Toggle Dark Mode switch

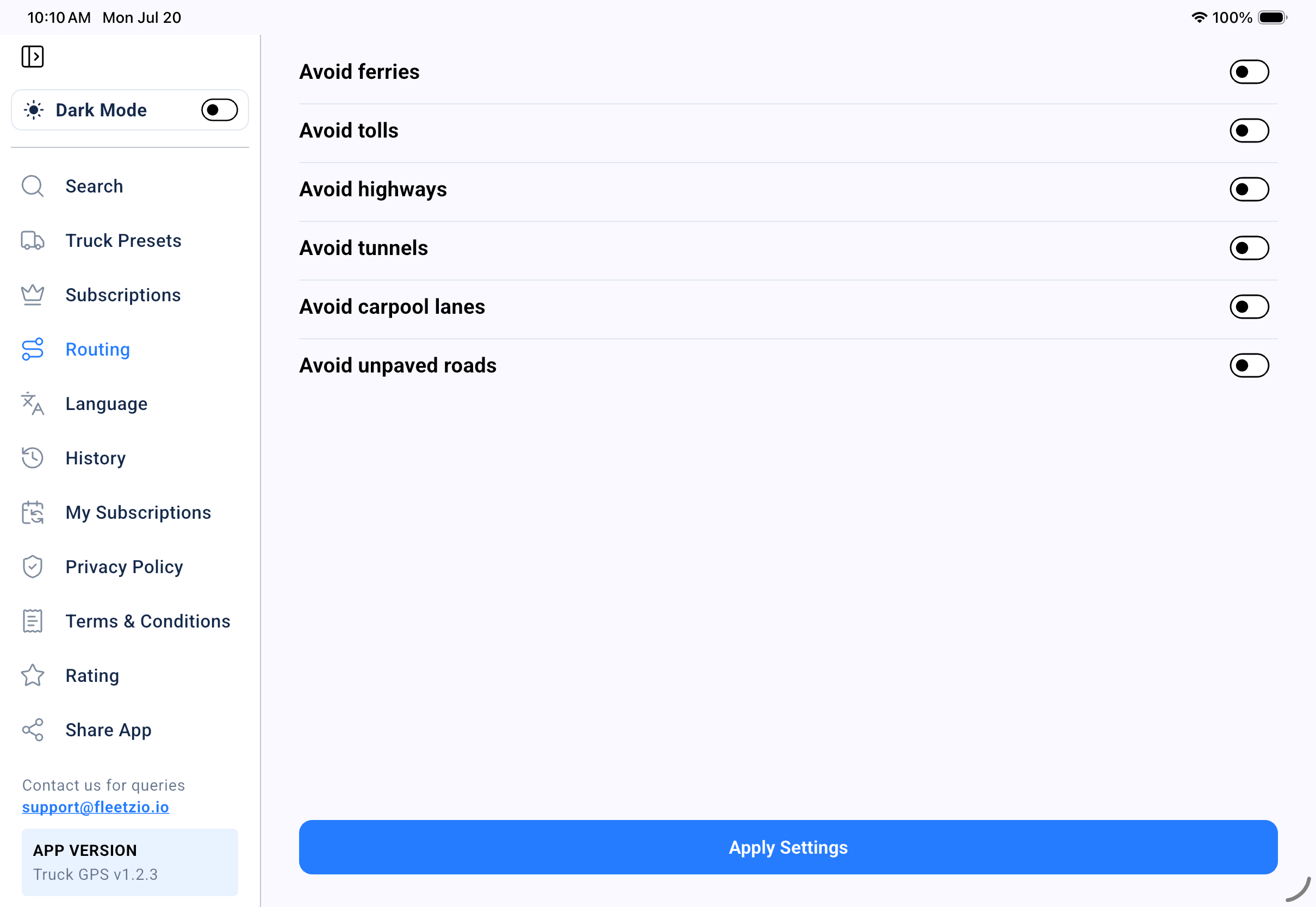(219, 110)
